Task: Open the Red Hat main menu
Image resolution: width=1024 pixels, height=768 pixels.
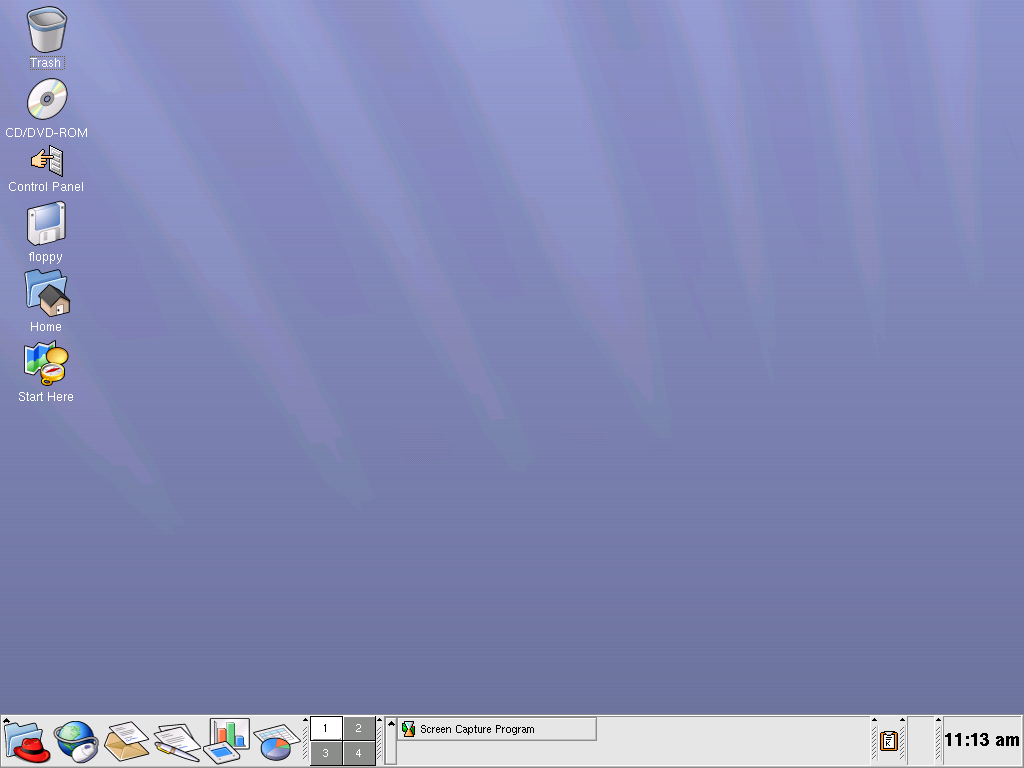Action: [27, 741]
